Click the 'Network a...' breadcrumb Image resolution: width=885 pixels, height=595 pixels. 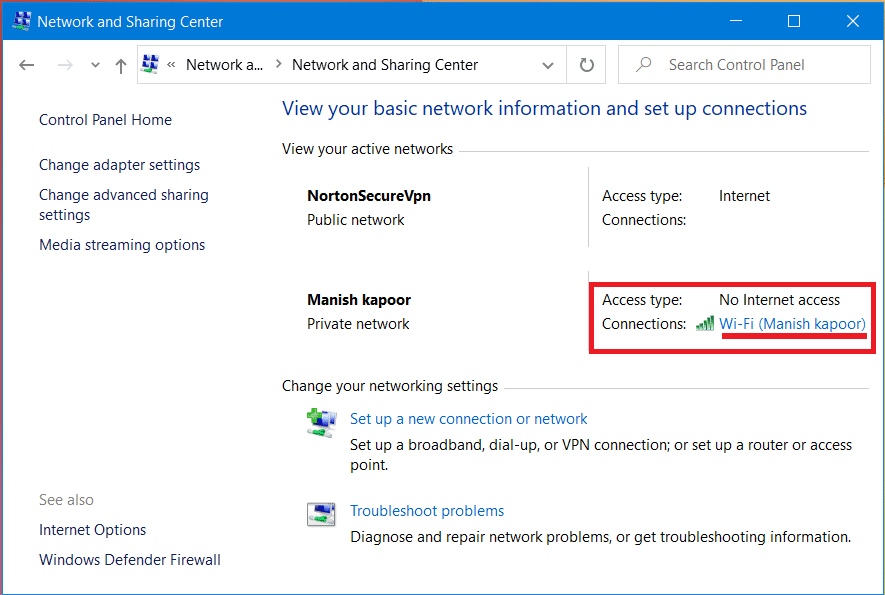[224, 65]
